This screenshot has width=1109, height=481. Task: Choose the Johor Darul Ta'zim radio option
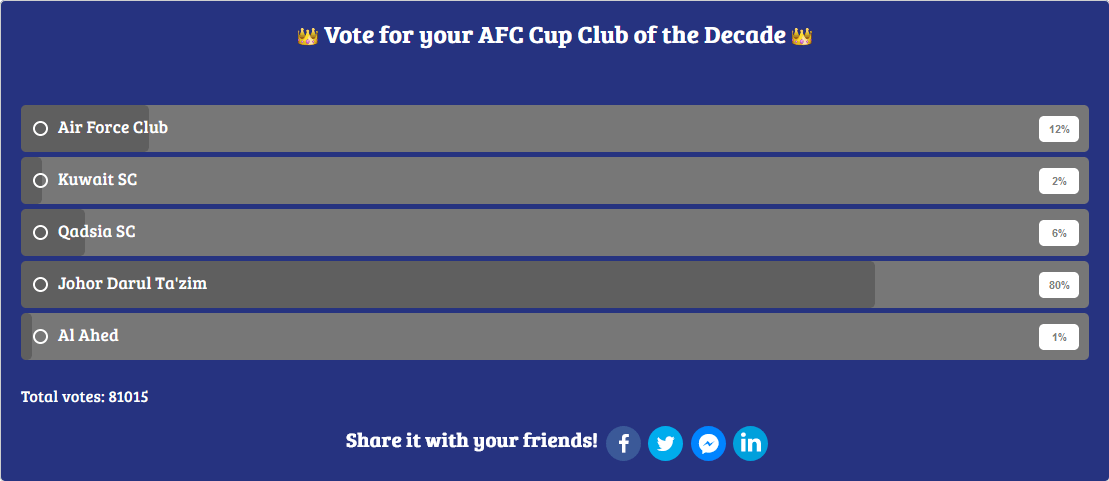pyautogui.click(x=41, y=285)
